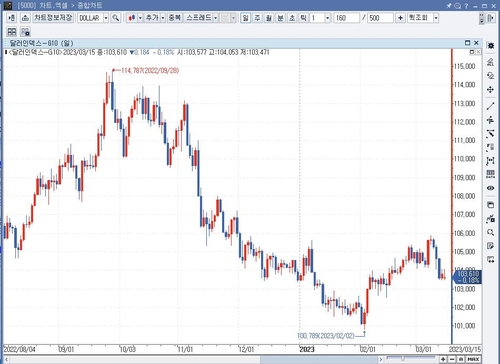
Task: Select the tick 틱 period button
Action: click(303, 18)
